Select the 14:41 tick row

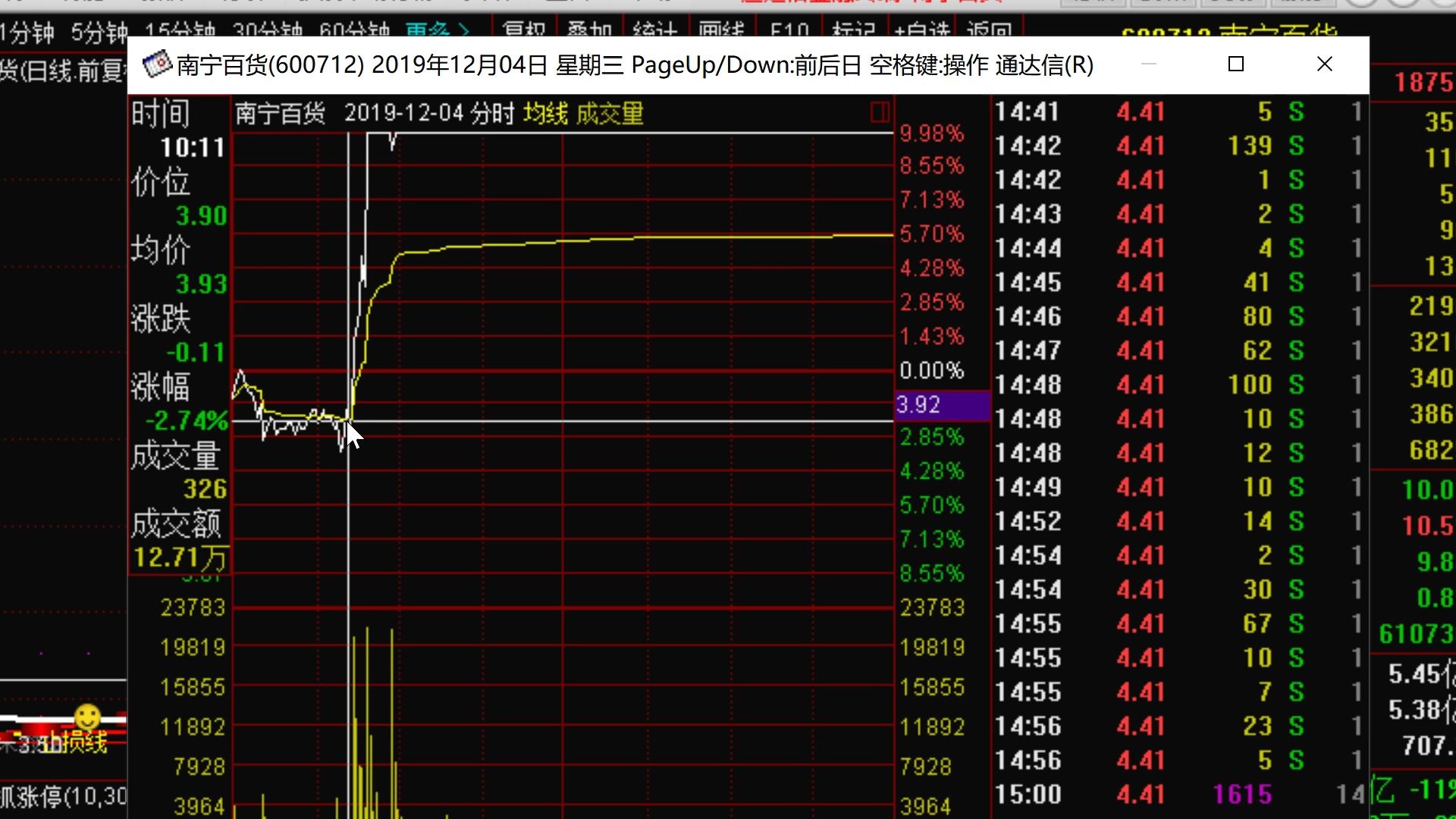(x=1180, y=112)
